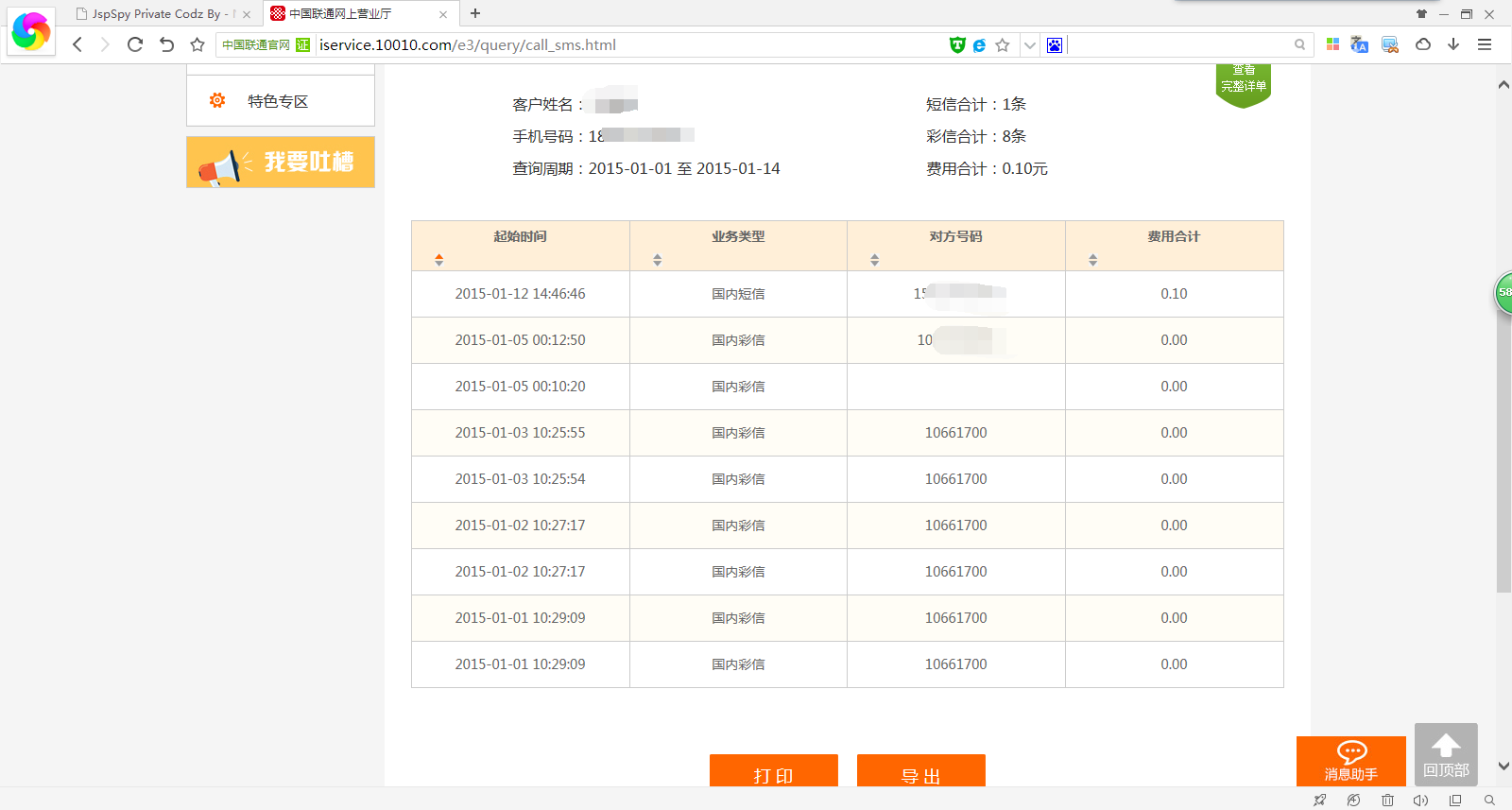Click the search input box
This screenshot has height=810, width=1512.
pos(1179,44)
